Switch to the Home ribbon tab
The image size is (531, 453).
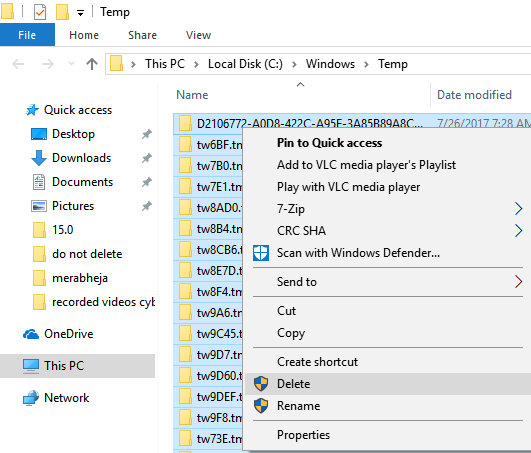84,35
